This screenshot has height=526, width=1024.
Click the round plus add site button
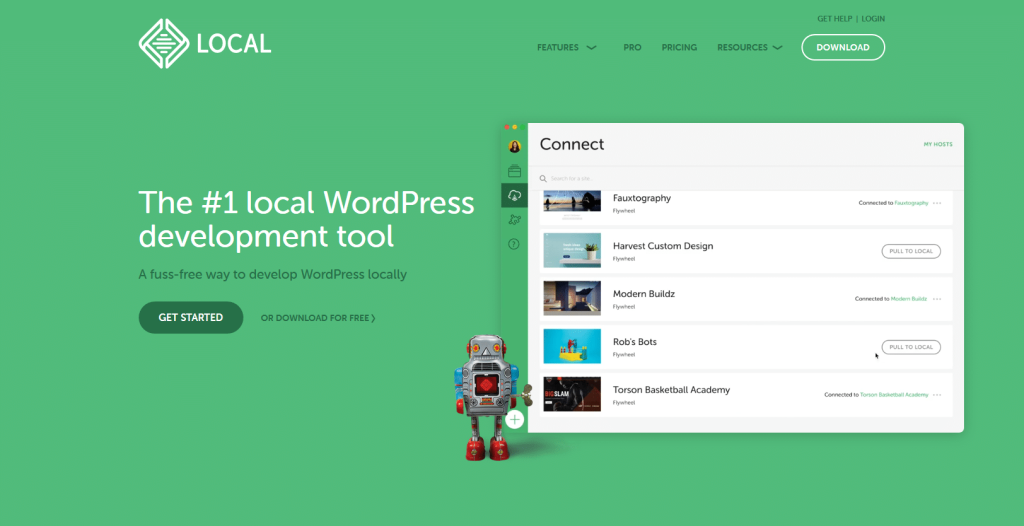click(515, 419)
